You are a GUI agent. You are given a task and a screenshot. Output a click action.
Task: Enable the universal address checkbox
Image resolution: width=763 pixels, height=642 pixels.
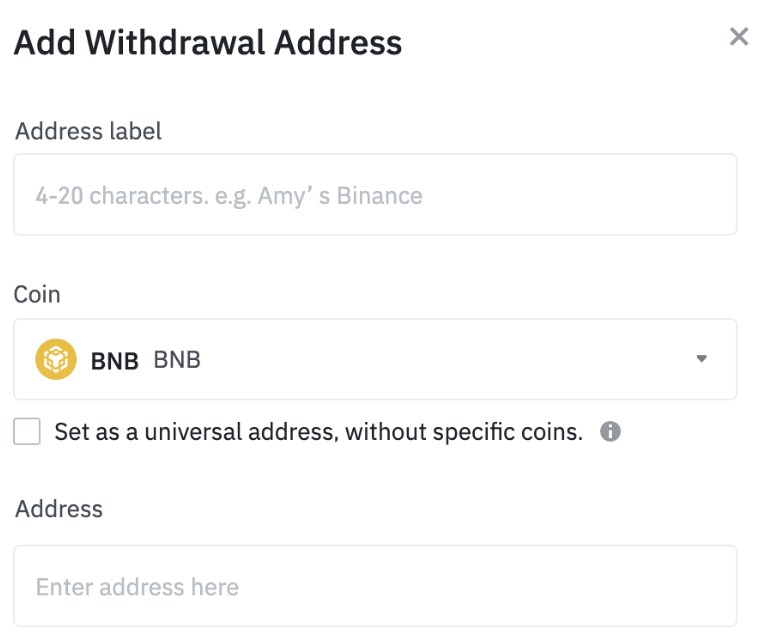click(28, 432)
